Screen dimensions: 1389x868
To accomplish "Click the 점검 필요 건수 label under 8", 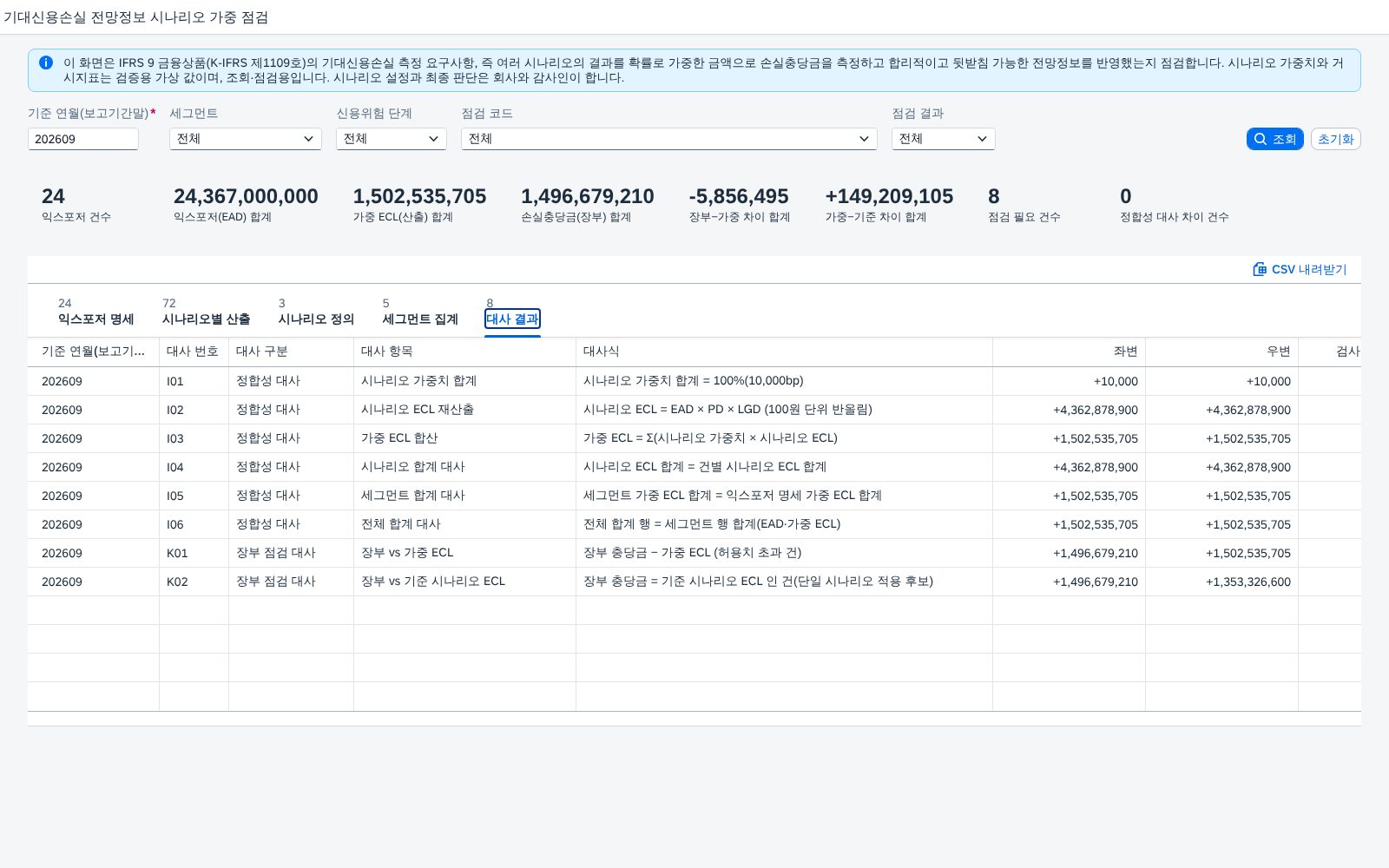I will click(x=1024, y=217).
